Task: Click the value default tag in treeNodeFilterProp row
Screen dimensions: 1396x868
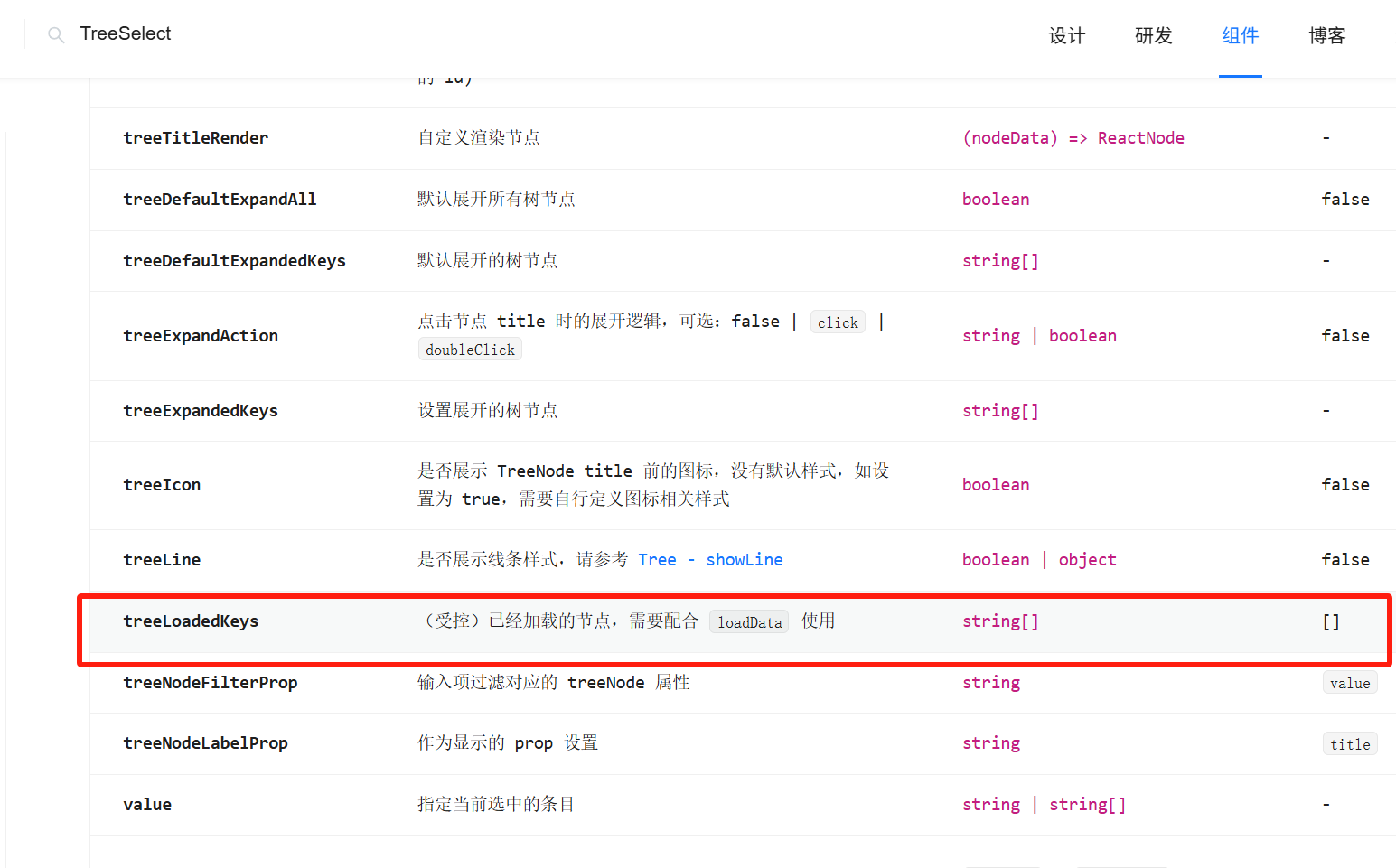Action: [x=1350, y=683]
